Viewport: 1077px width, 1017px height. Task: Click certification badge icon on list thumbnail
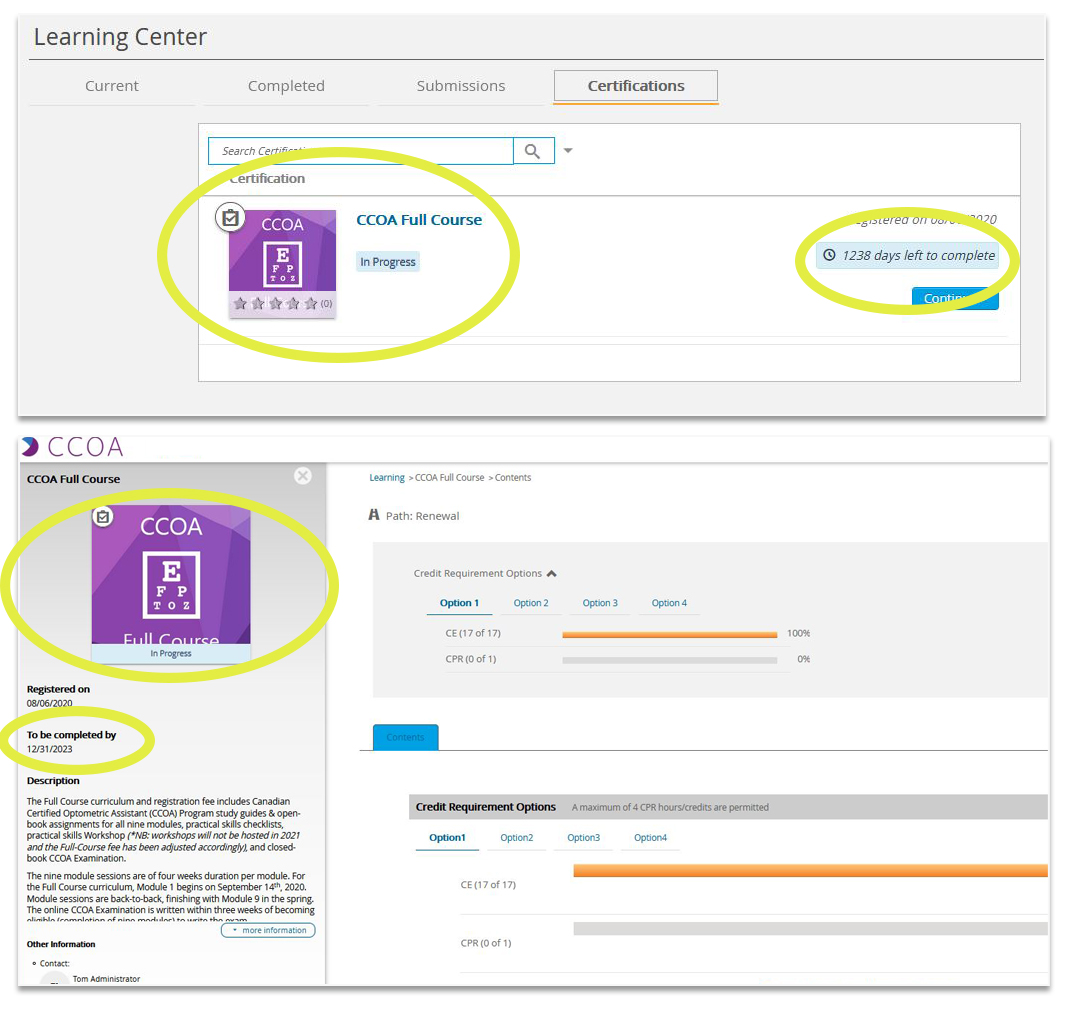[x=230, y=218]
